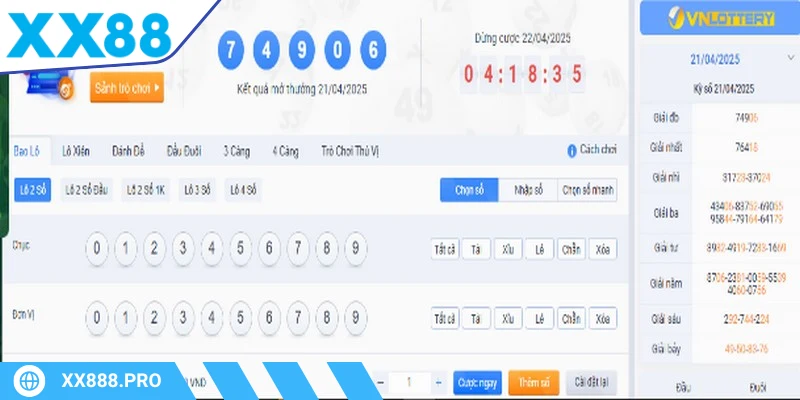
Task: Click the bet multiplier input field
Action: (409, 382)
